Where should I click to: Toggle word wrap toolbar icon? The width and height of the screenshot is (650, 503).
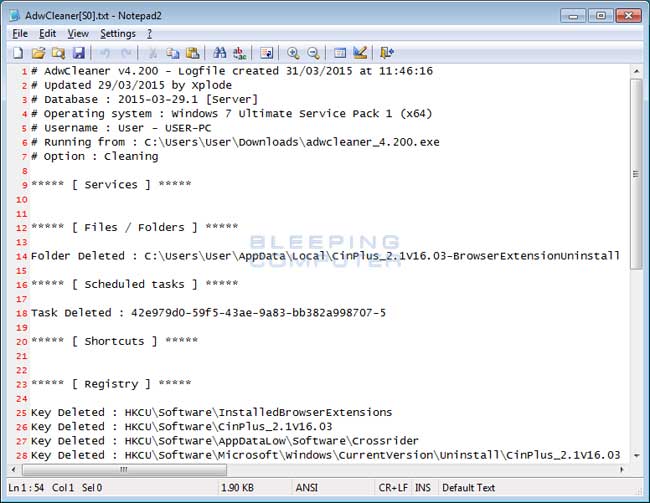(x=266, y=53)
